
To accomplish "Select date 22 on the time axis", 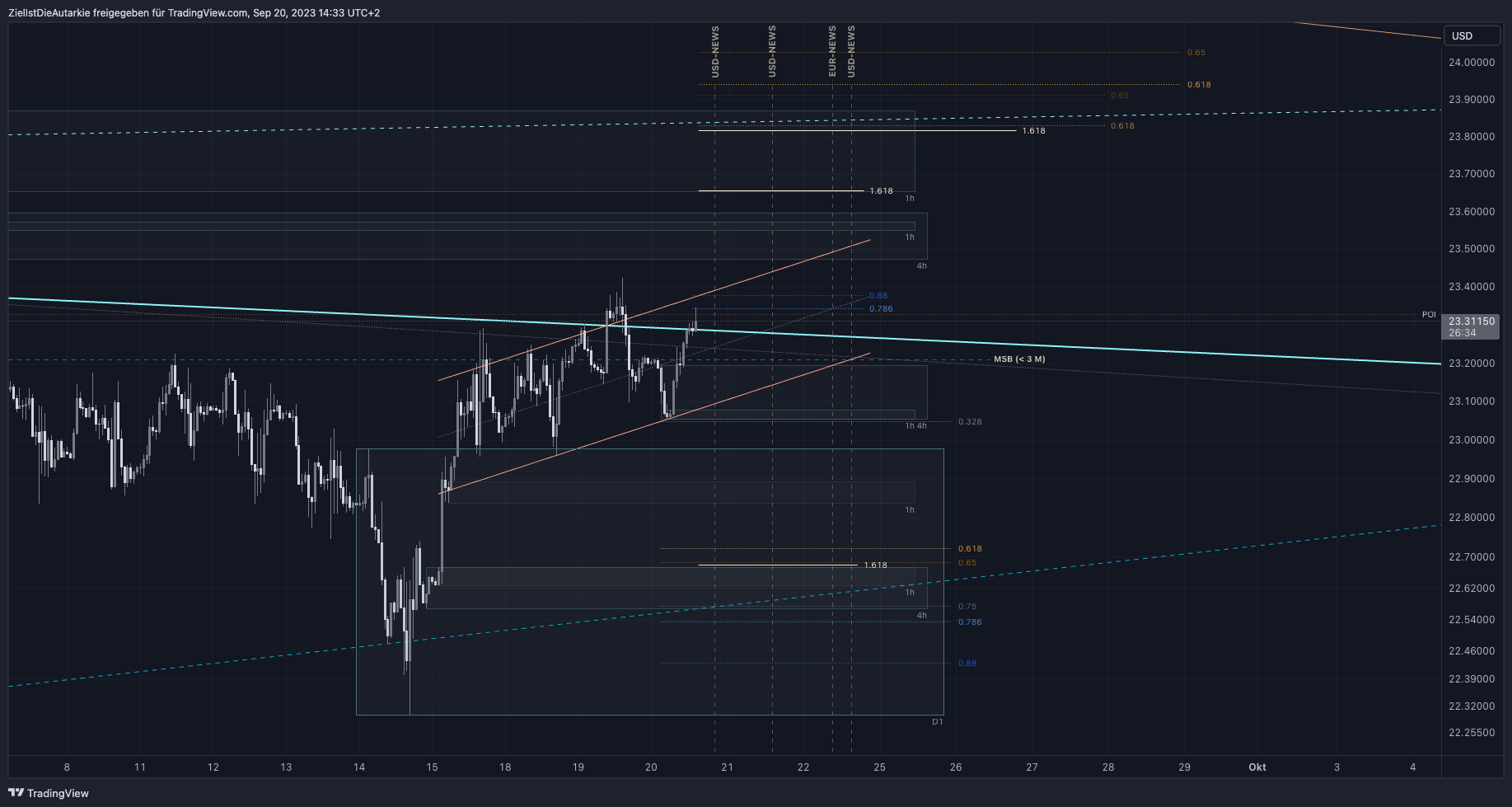I will pyautogui.click(x=803, y=767).
